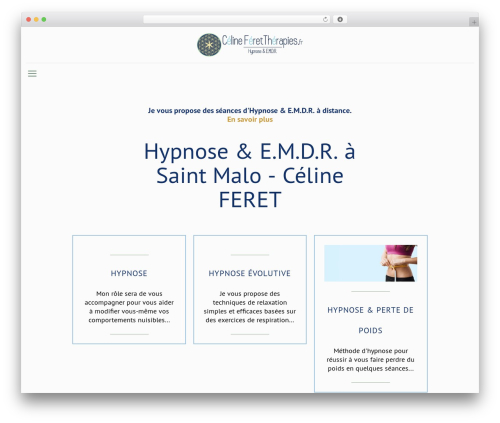Click the weight loss waist measurement image
Image resolution: width=500 pixels, height=423 pixels.
[x=371, y=263]
